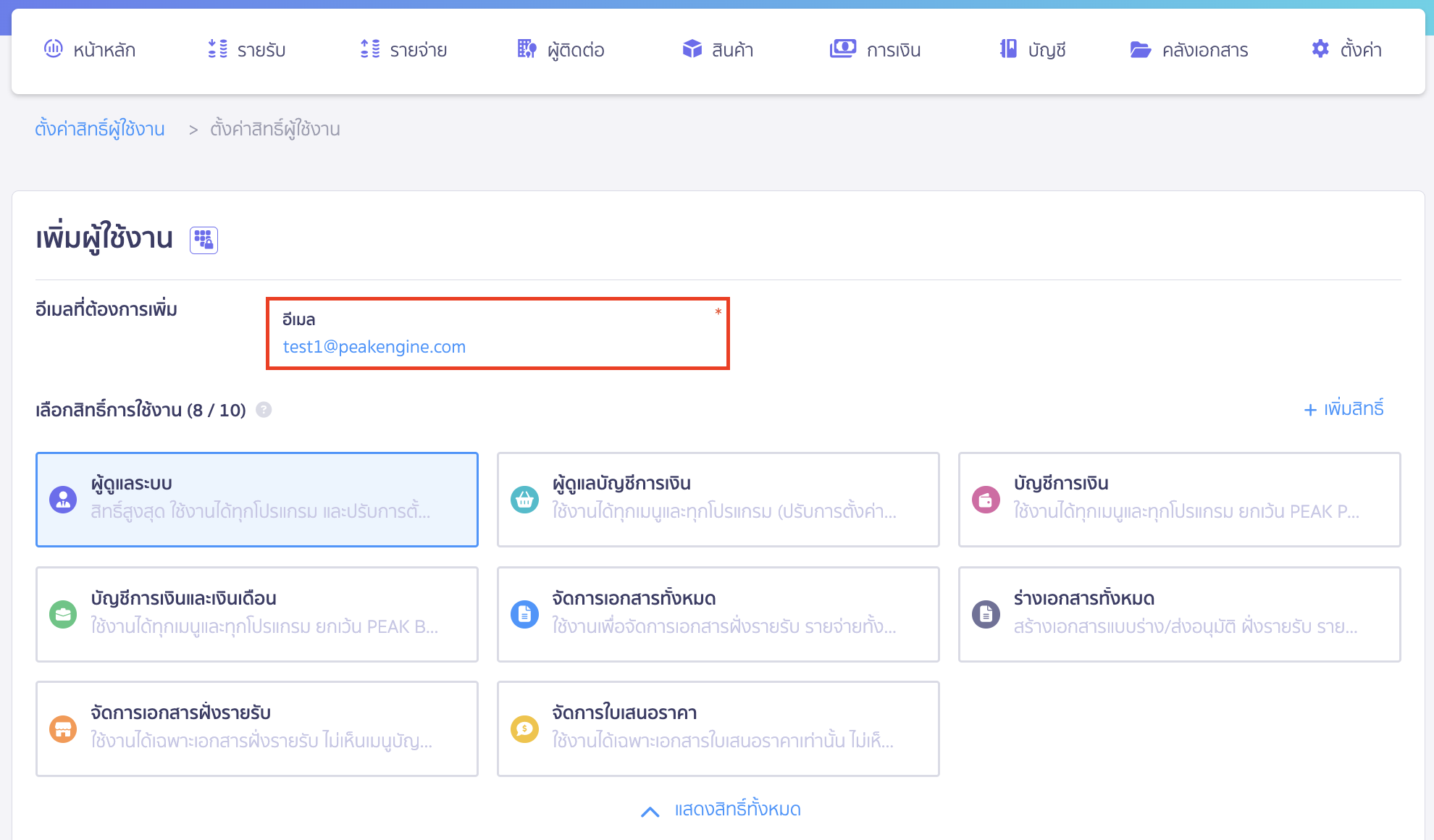Open the การเงิน finance wallet icon
1434x840 pixels.
pyautogui.click(x=842, y=49)
